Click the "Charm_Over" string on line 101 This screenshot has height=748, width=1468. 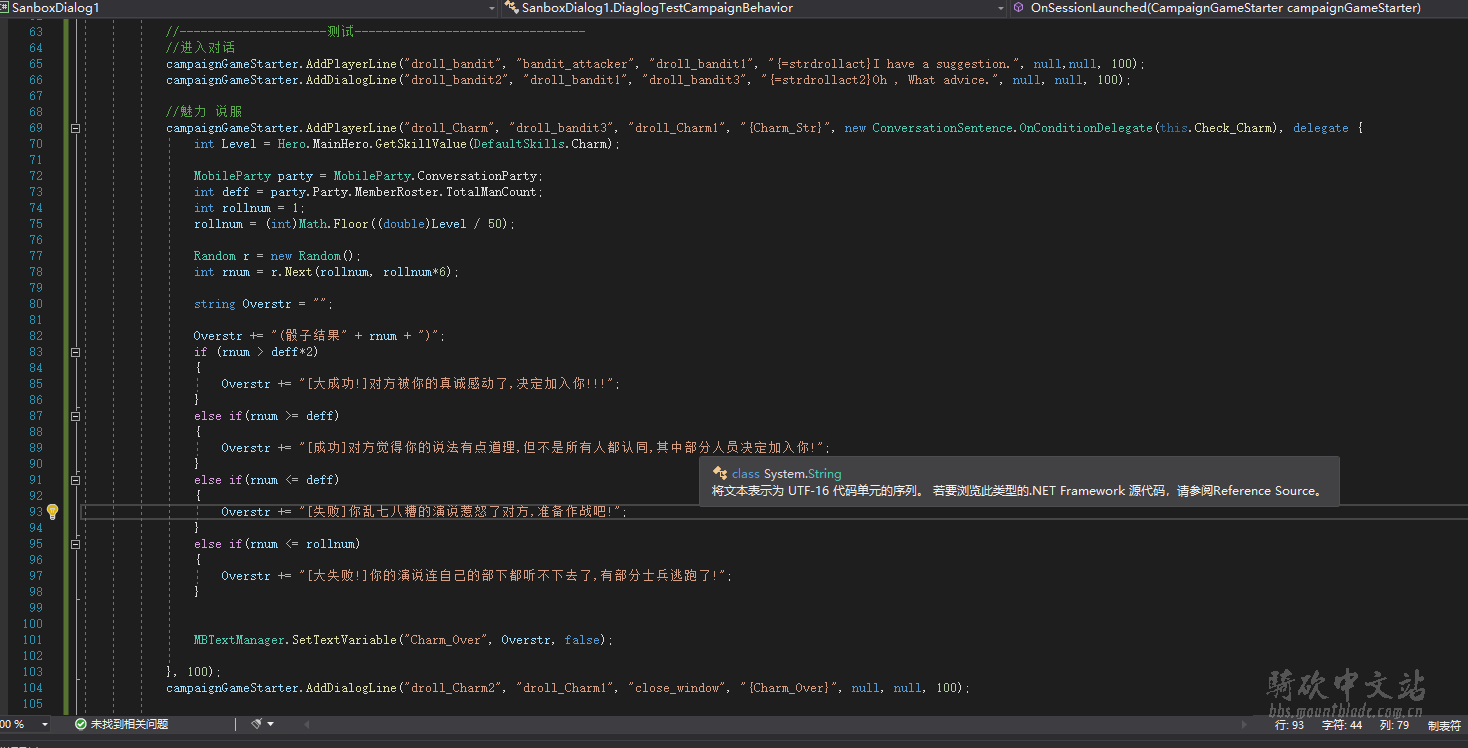448,640
